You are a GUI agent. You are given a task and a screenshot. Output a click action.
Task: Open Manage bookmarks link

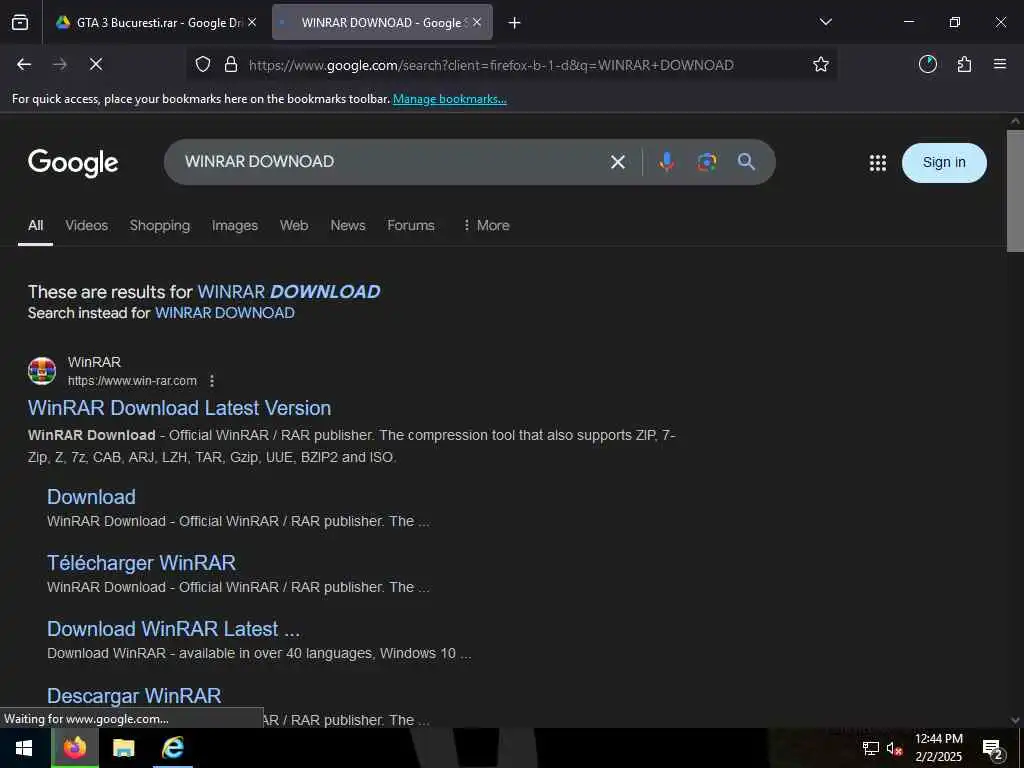click(x=449, y=99)
